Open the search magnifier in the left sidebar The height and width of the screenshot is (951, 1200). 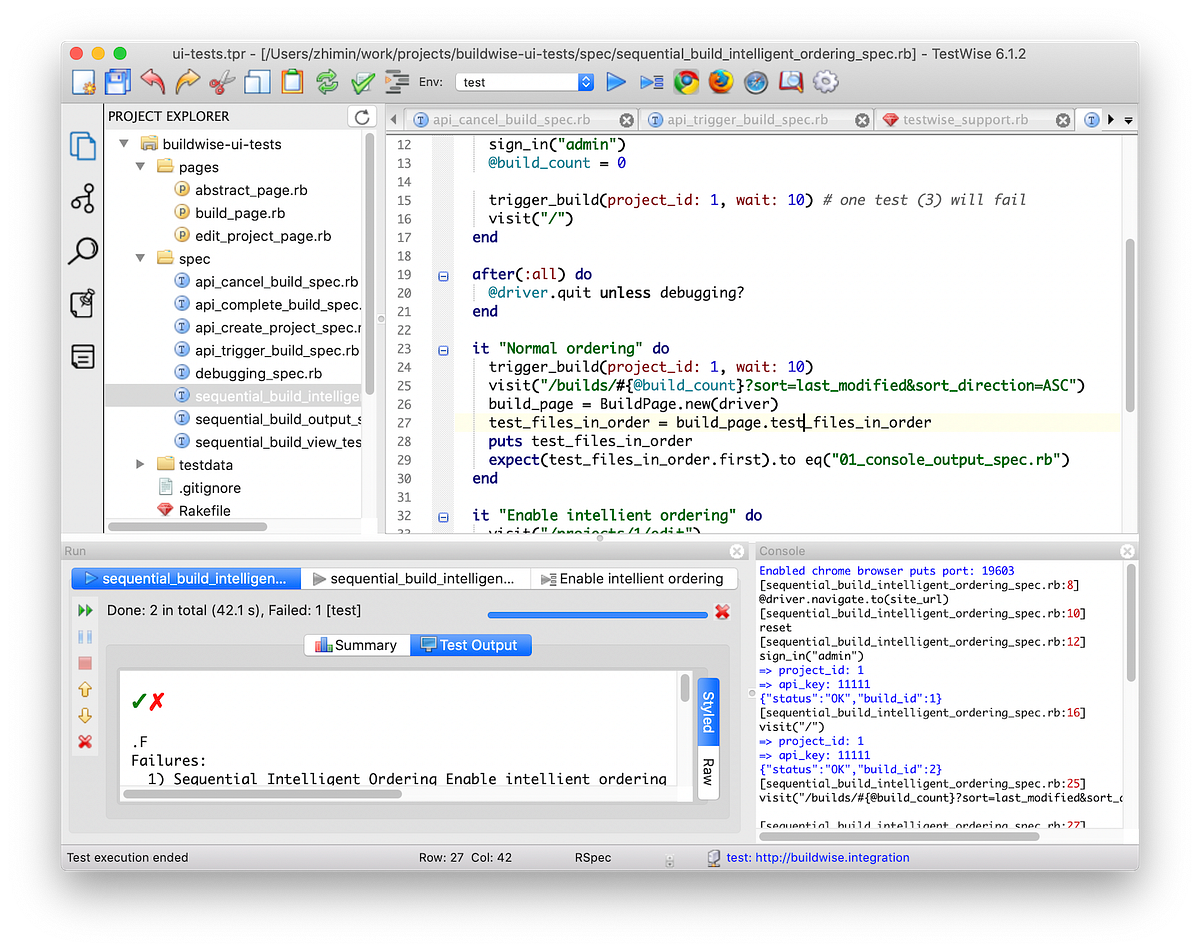[83, 251]
